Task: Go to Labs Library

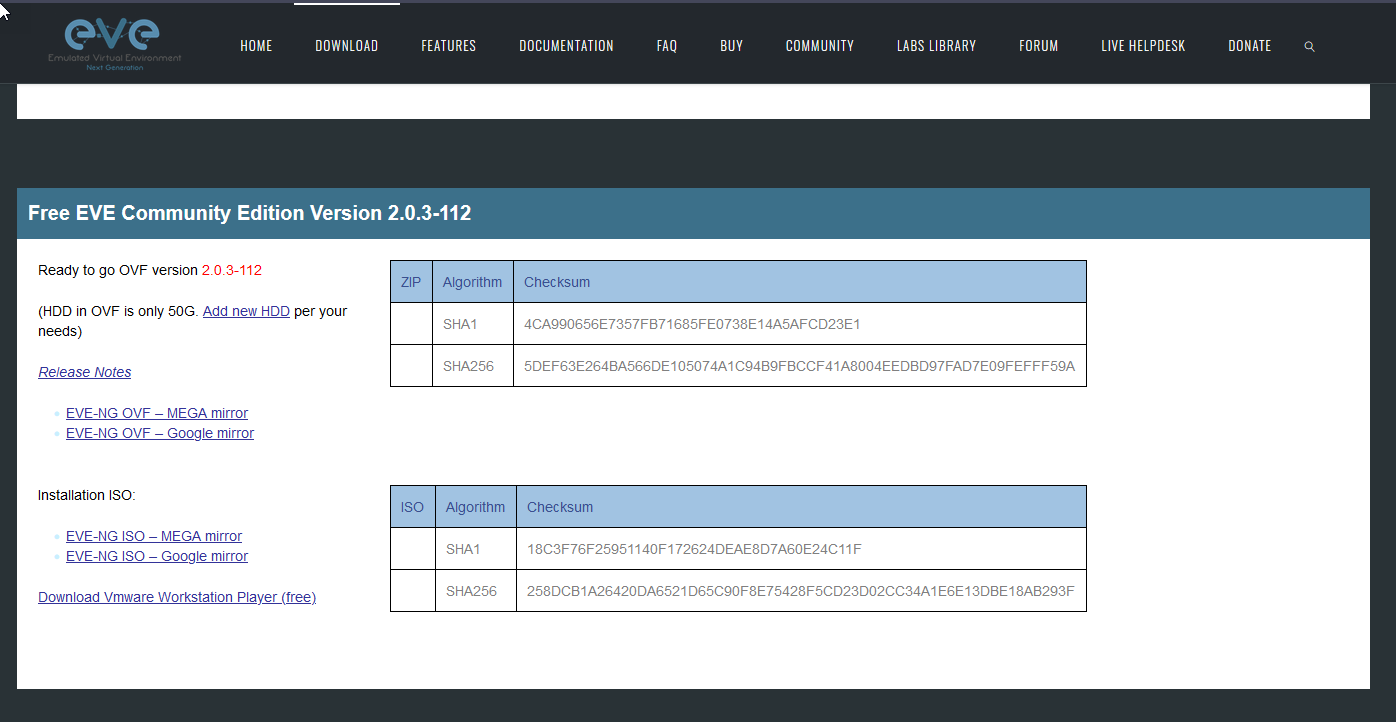Action: [x=936, y=46]
